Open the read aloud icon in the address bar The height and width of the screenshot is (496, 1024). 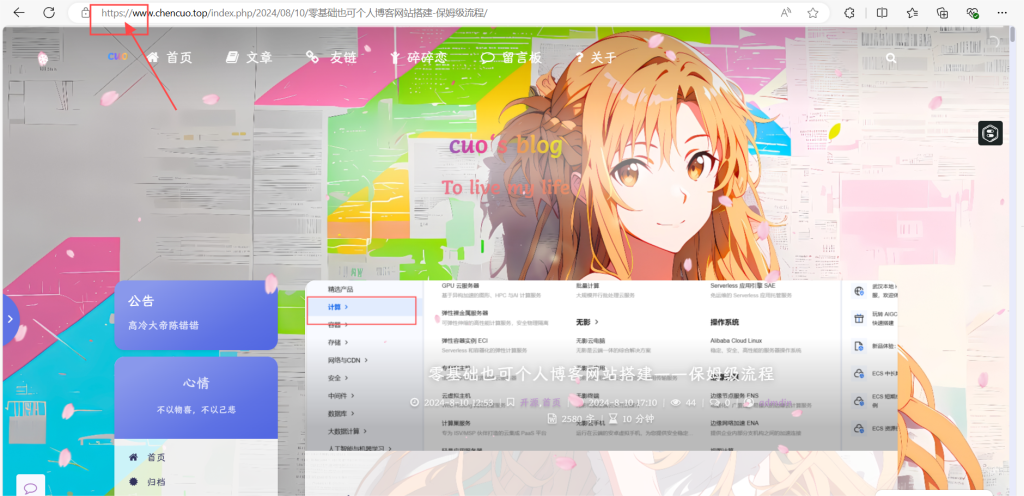(786, 13)
